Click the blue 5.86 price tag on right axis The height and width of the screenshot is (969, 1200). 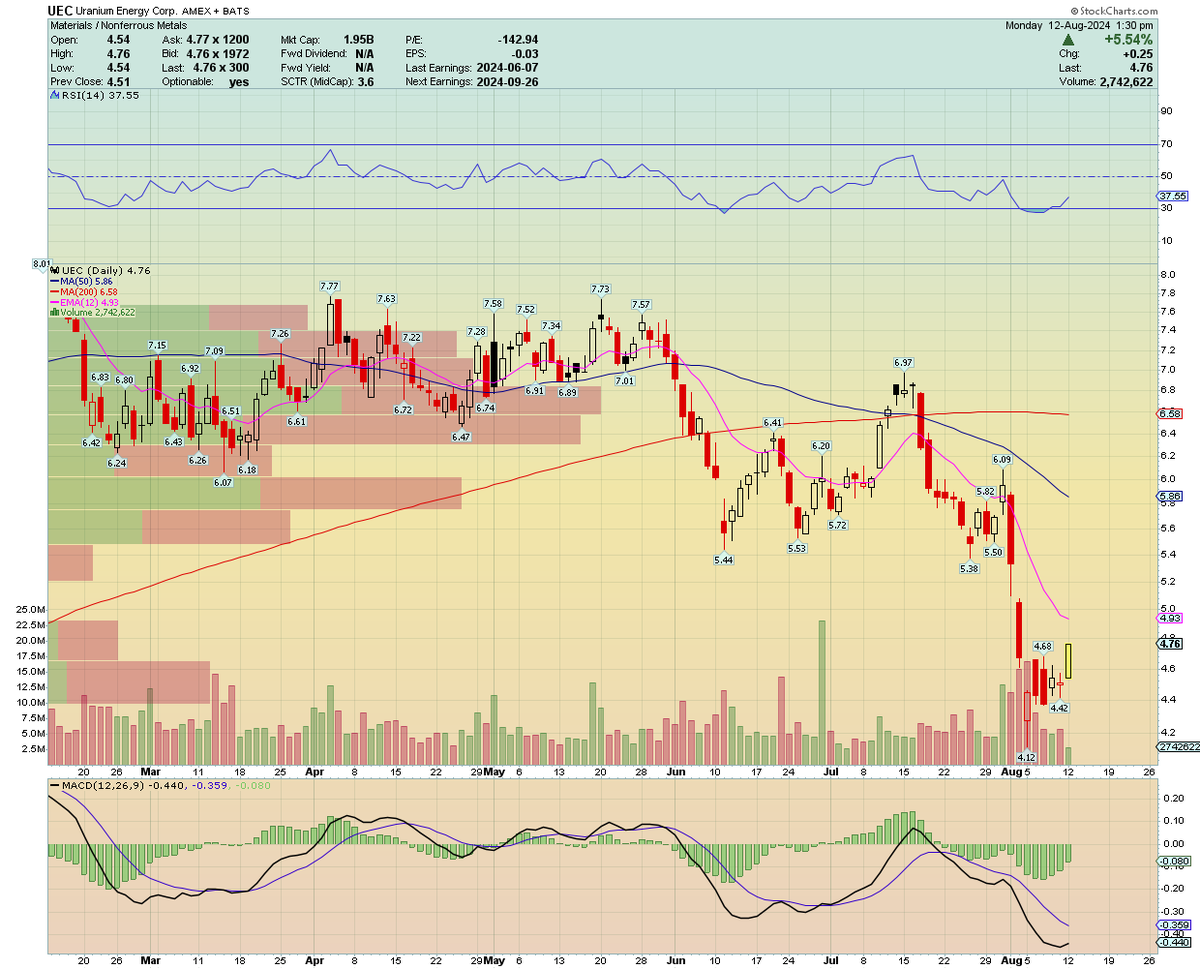1170,496
